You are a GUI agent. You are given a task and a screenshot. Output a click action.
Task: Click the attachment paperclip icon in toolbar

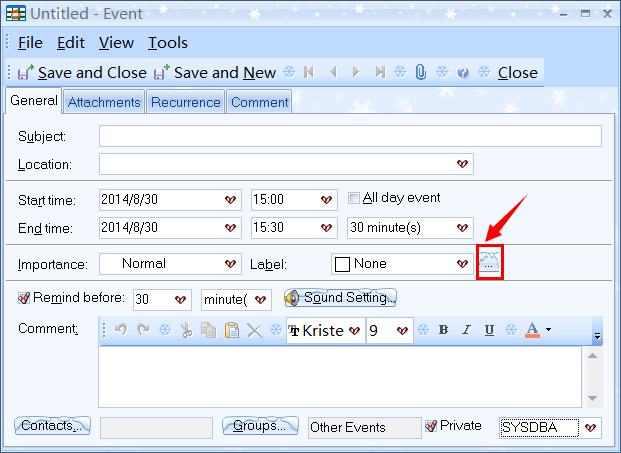[420, 72]
